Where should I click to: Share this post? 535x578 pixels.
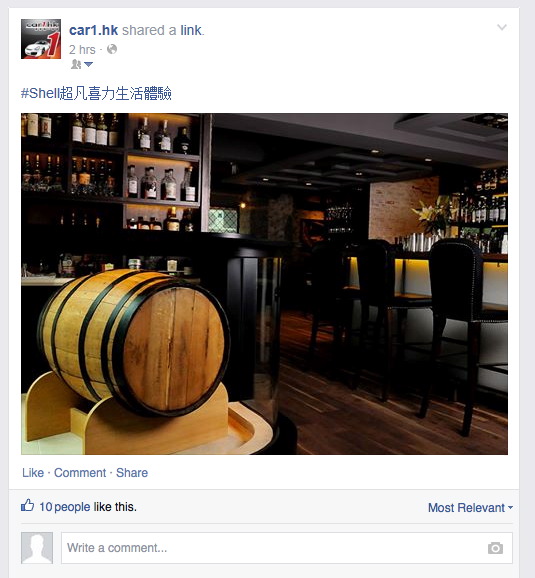click(x=132, y=473)
